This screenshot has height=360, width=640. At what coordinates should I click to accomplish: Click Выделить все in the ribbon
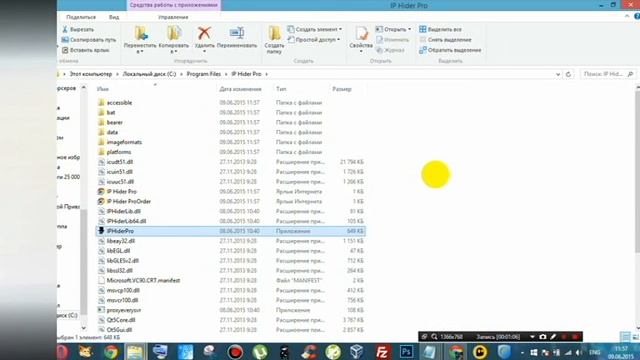pyautogui.click(x=440, y=29)
